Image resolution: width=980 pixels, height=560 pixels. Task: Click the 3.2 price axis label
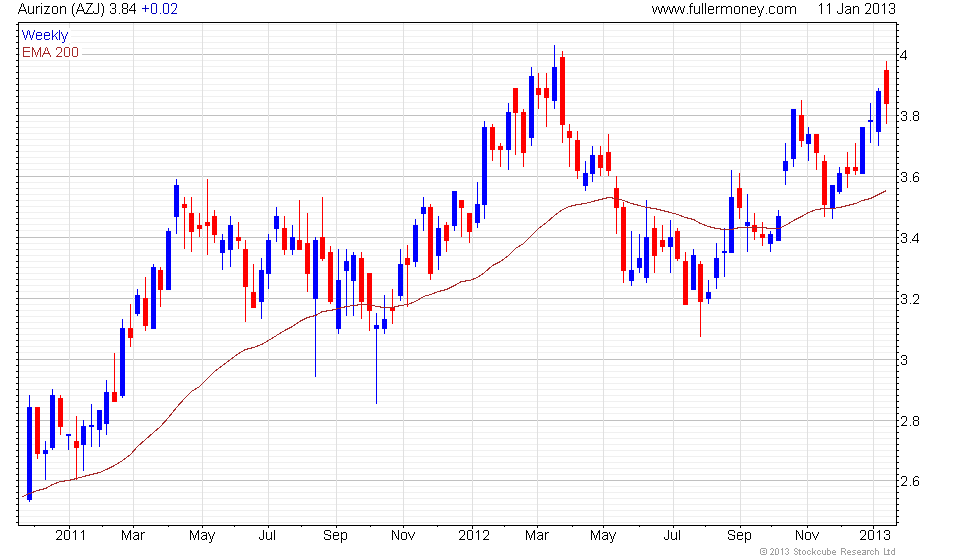point(910,299)
